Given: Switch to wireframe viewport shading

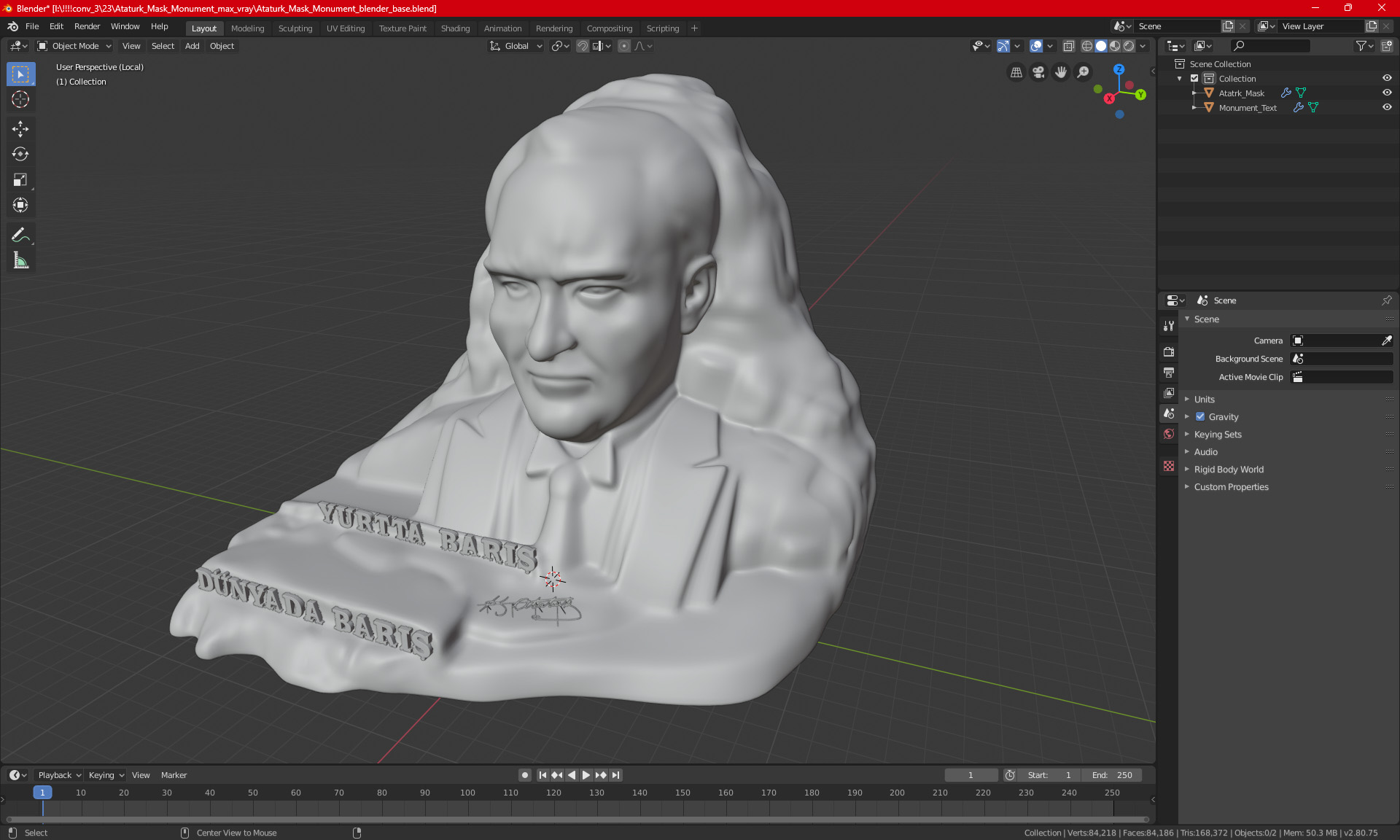Looking at the screenshot, I should click(1086, 46).
